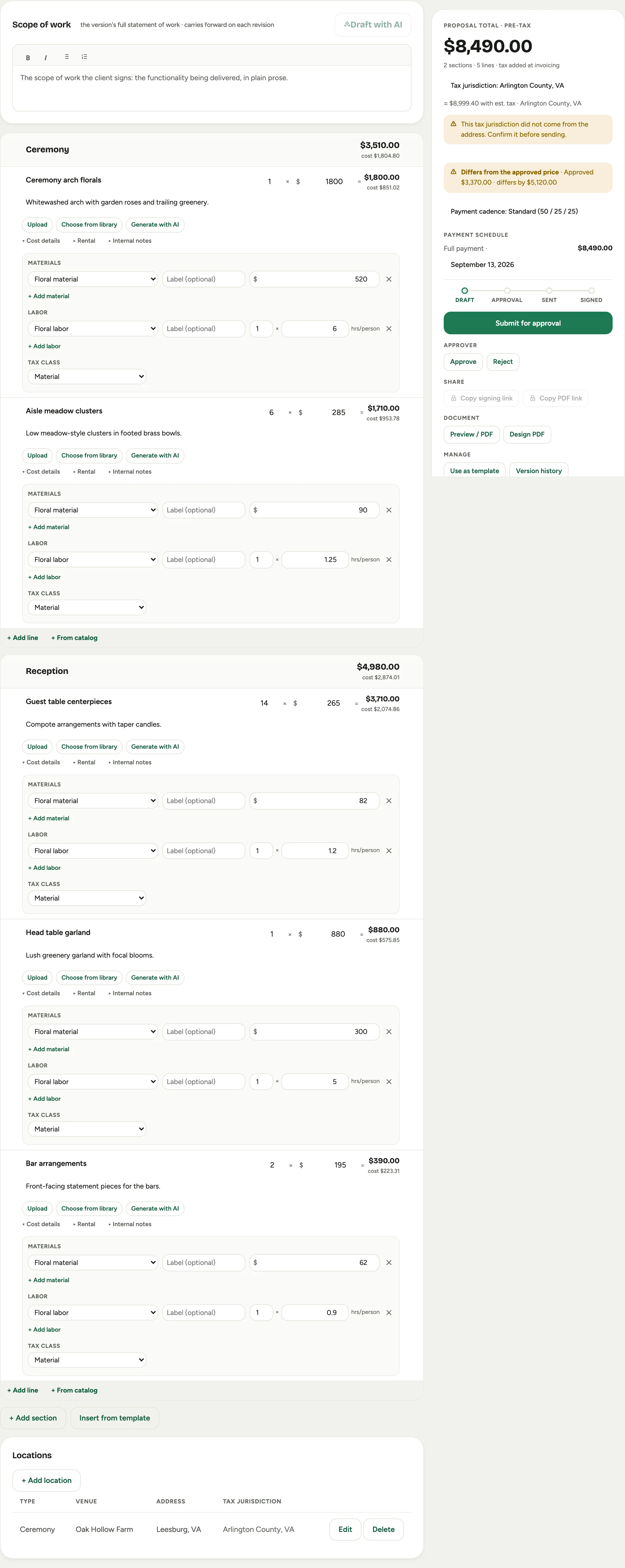Remove the 0.9 hrs/person labor row
Screen dimensions: 625x1568
(389, 1312)
